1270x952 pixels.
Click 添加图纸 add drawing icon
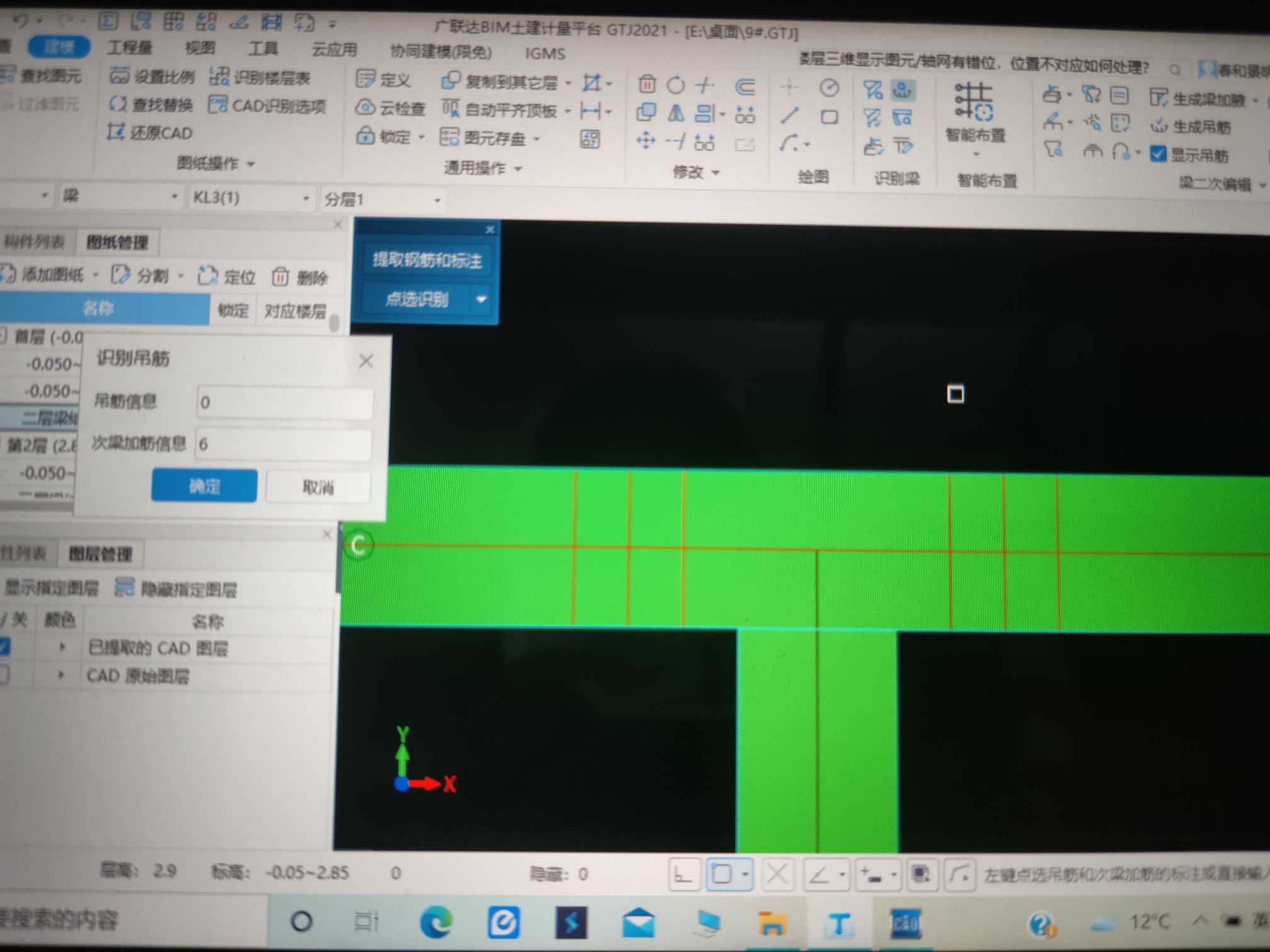point(8,273)
